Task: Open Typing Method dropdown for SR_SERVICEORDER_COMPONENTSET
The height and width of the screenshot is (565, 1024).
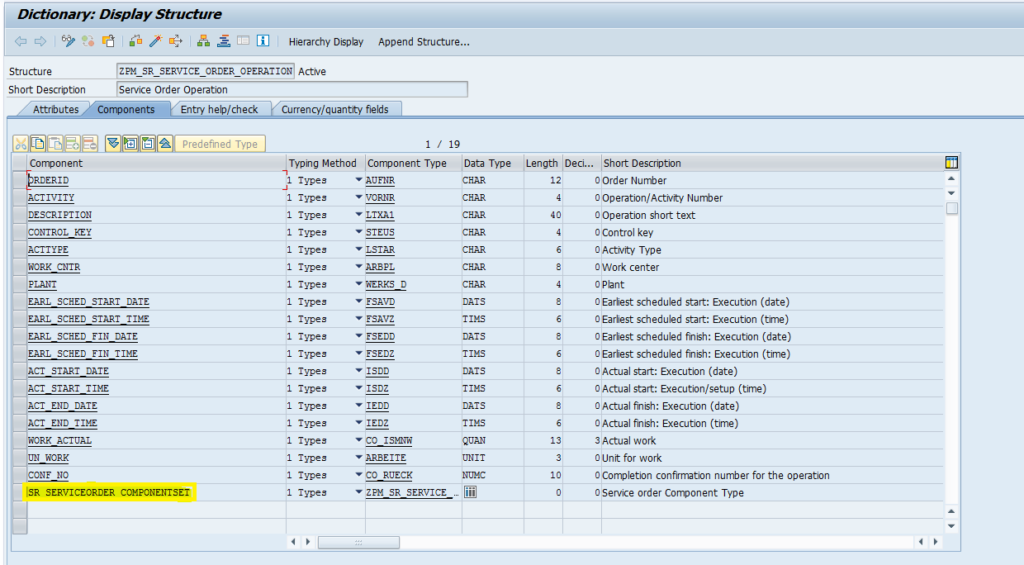Action: point(359,492)
